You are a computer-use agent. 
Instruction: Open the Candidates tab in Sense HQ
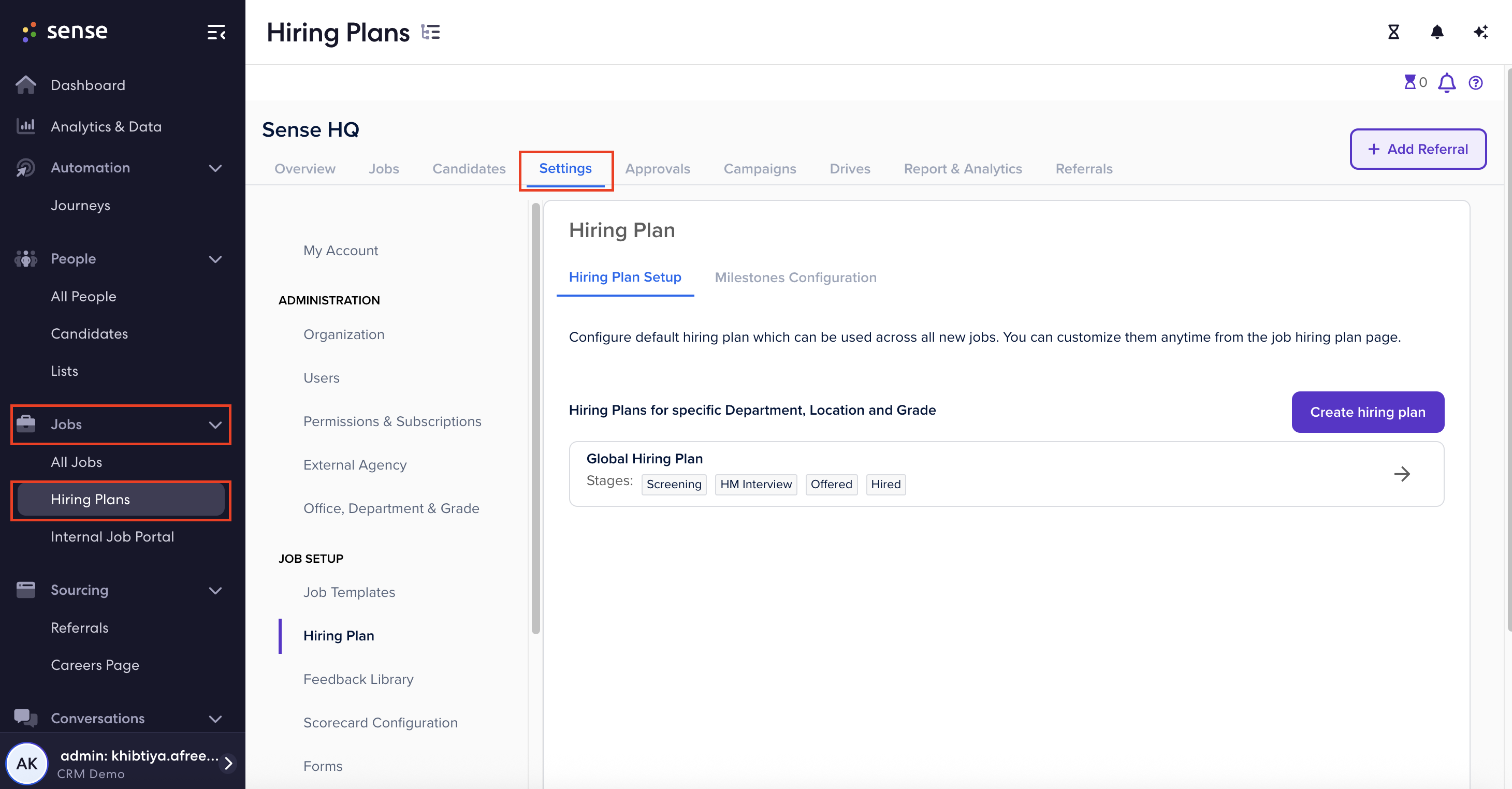(469, 168)
